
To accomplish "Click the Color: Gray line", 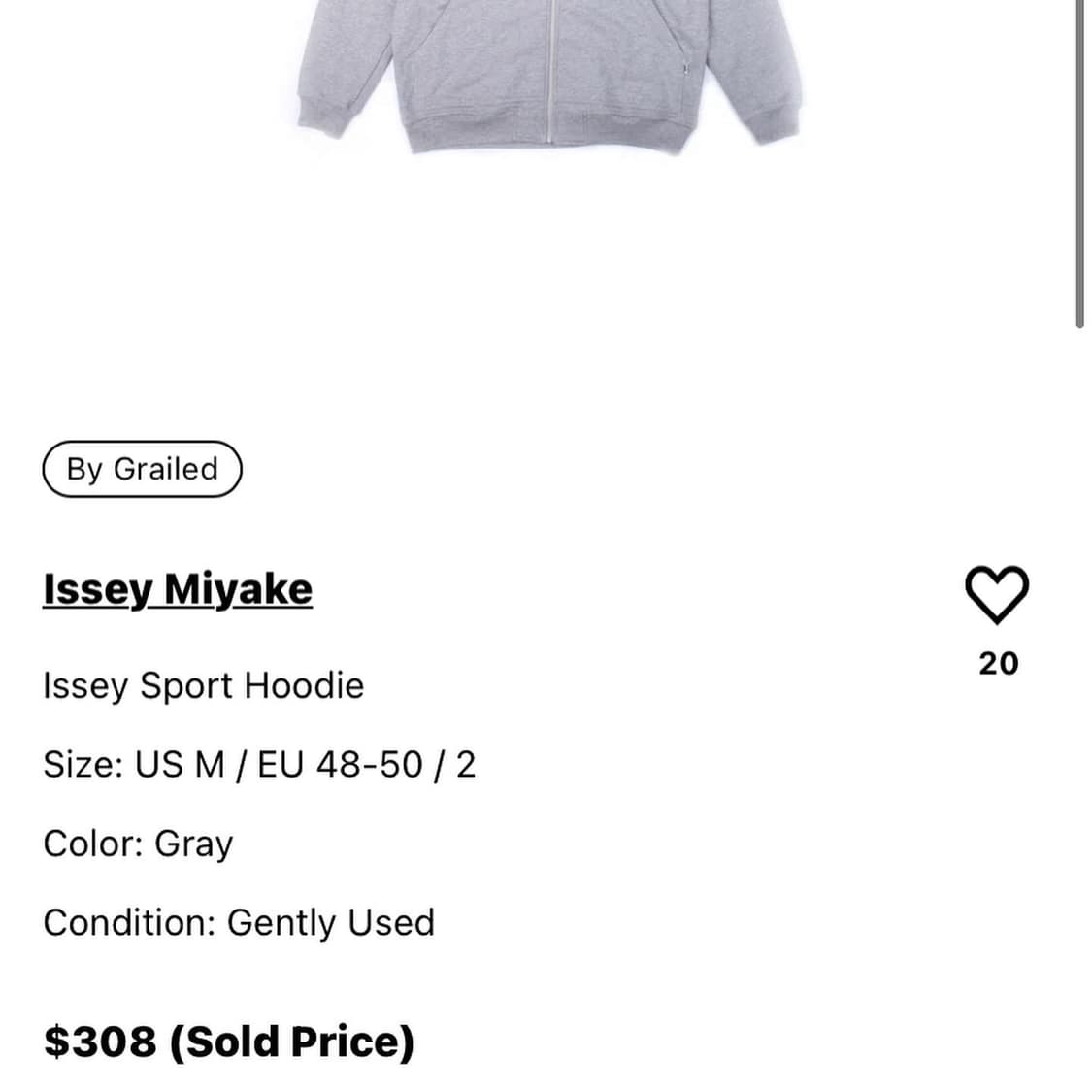I will click(138, 844).
